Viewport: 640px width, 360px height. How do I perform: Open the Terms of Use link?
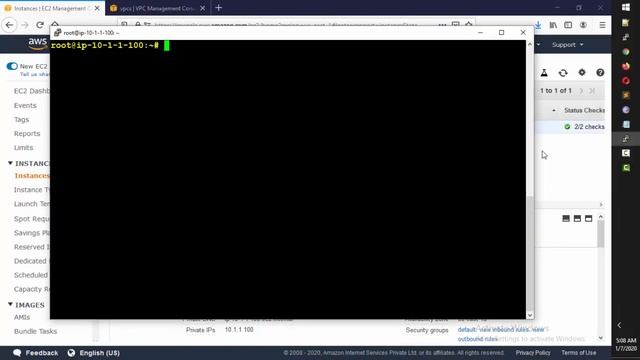pyautogui.click(x=578, y=353)
